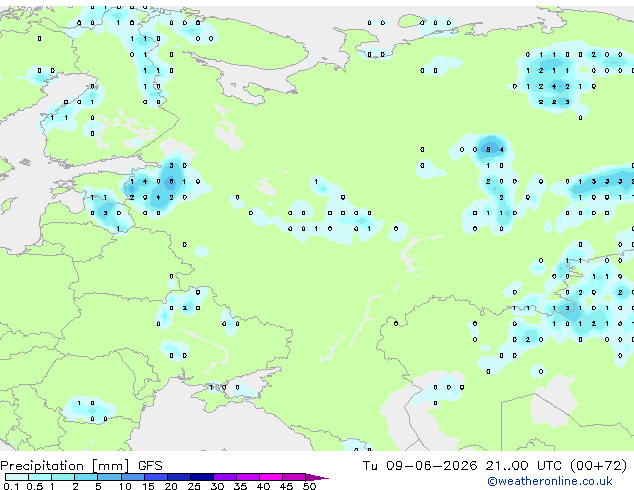Click the above-50 mm legend arrow tip
634x490 pixels.
click(x=317, y=478)
